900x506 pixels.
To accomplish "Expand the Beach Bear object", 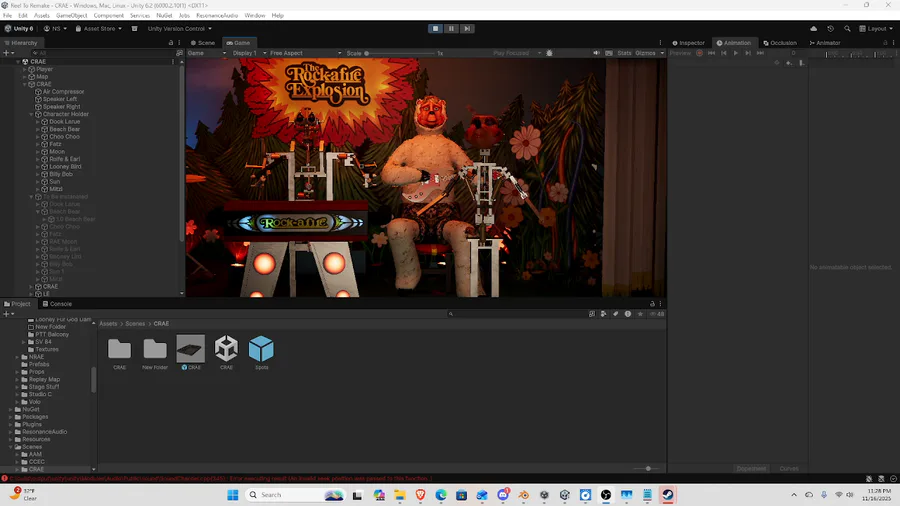I will pyautogui.click(x=38, y=129).
